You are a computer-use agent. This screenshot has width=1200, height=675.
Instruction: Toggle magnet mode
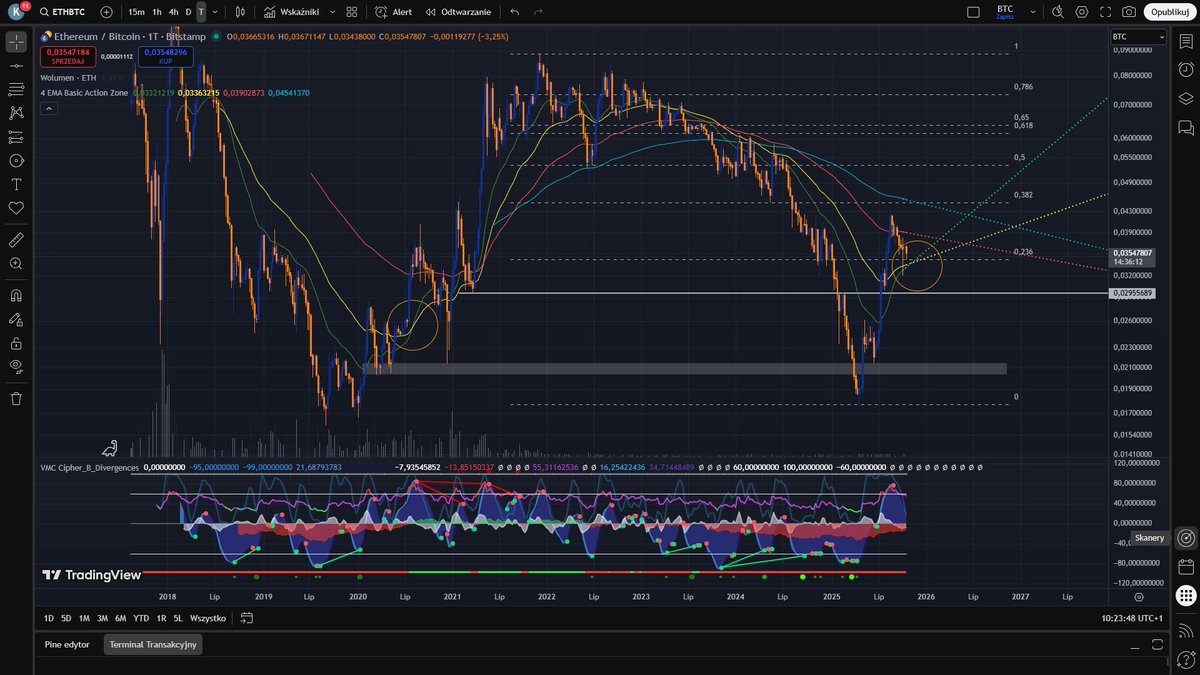16,296
